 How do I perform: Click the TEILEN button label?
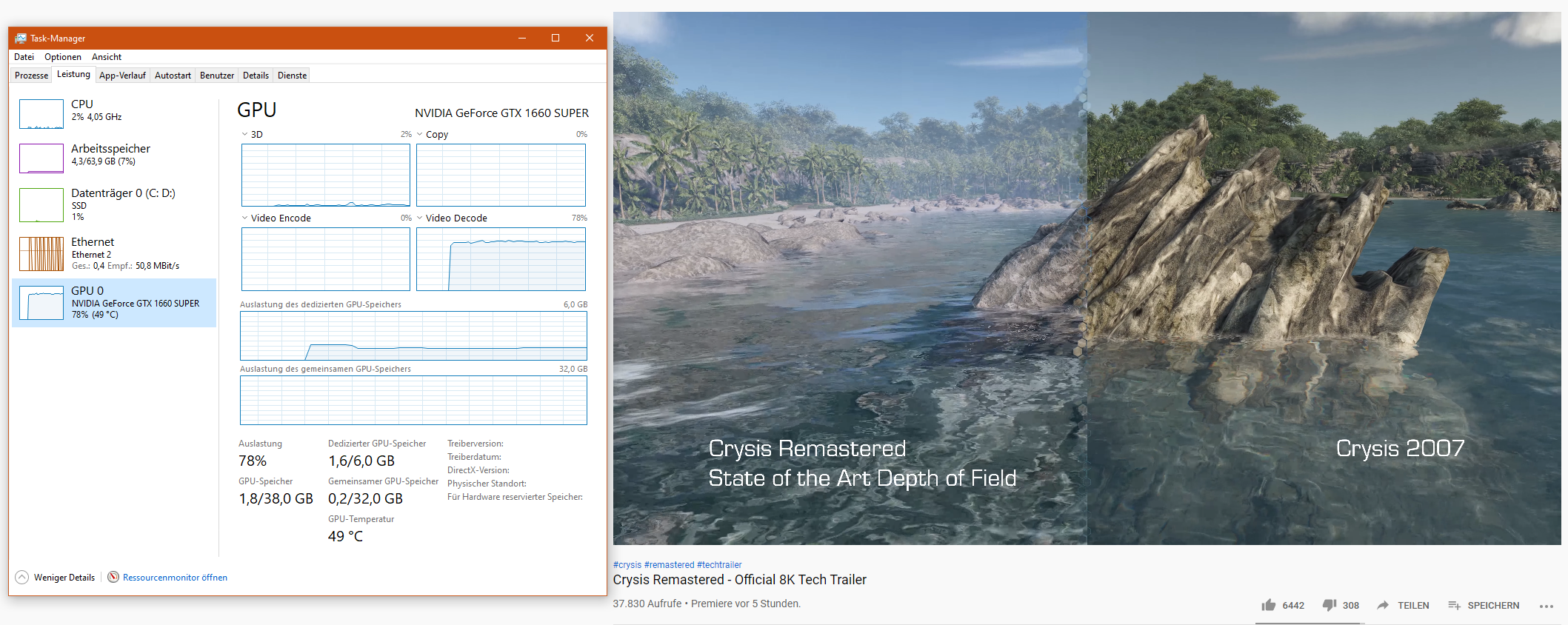coord(1413,606)
